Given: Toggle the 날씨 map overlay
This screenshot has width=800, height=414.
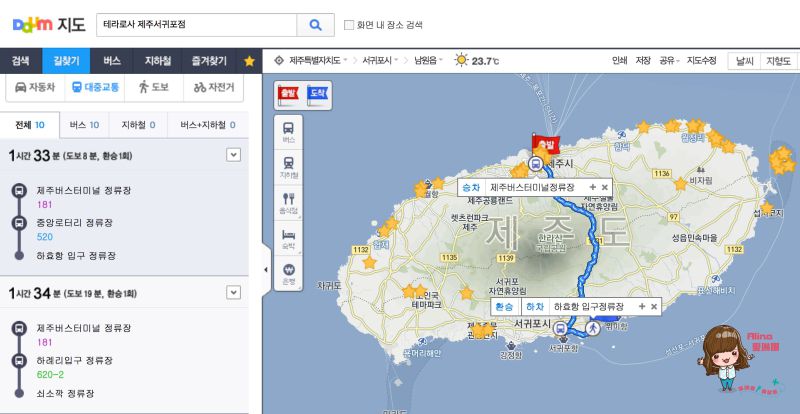Looking at the screenshot, I should pos(744,61).
